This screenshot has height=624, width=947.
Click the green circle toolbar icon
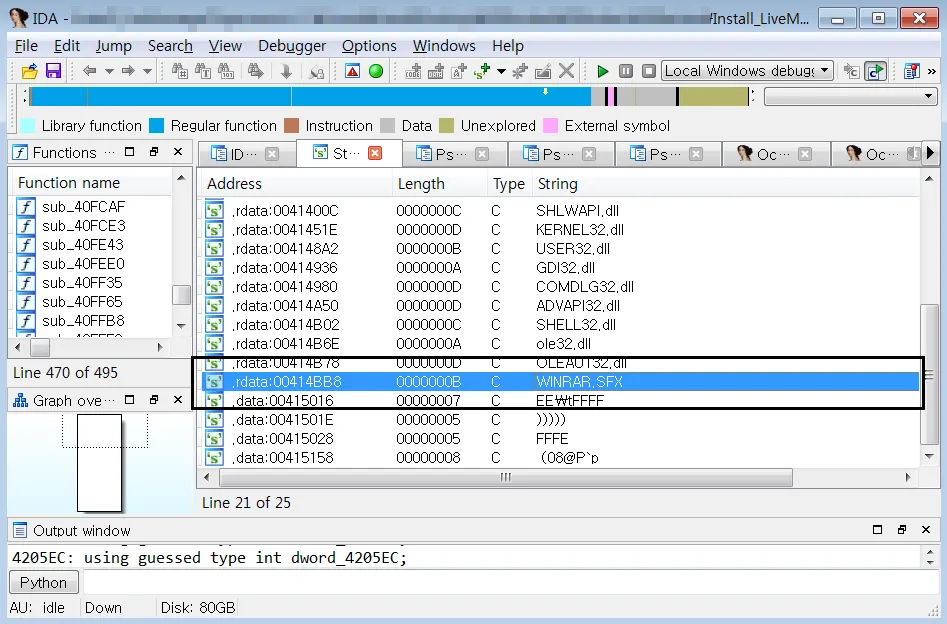[376, 71]
